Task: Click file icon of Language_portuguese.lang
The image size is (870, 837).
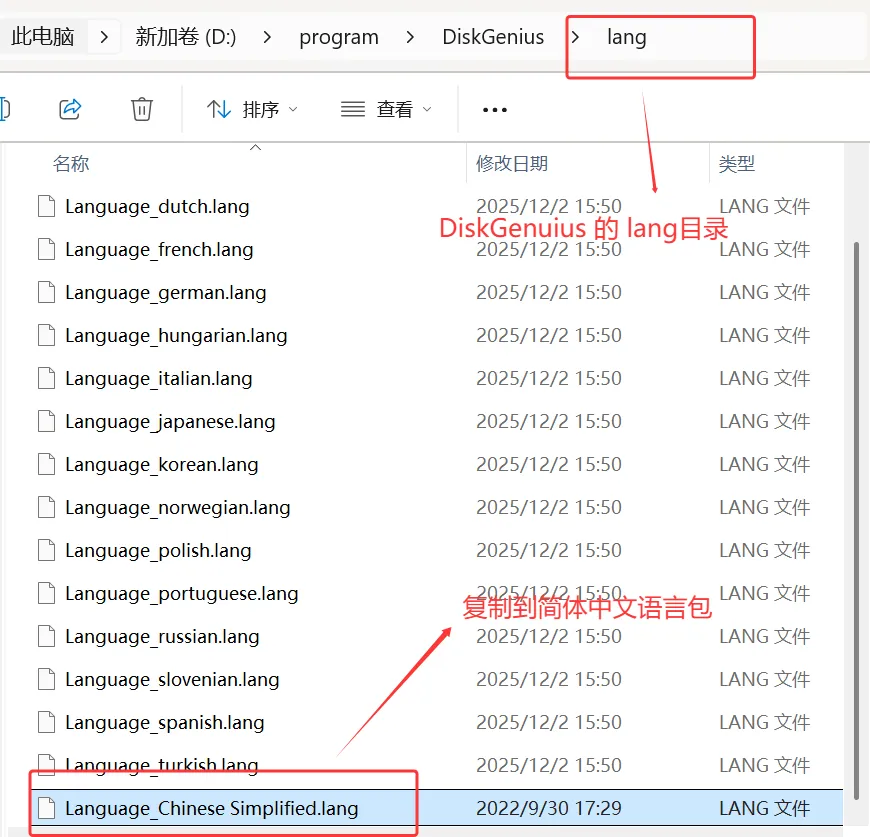Action: [47, 593]
